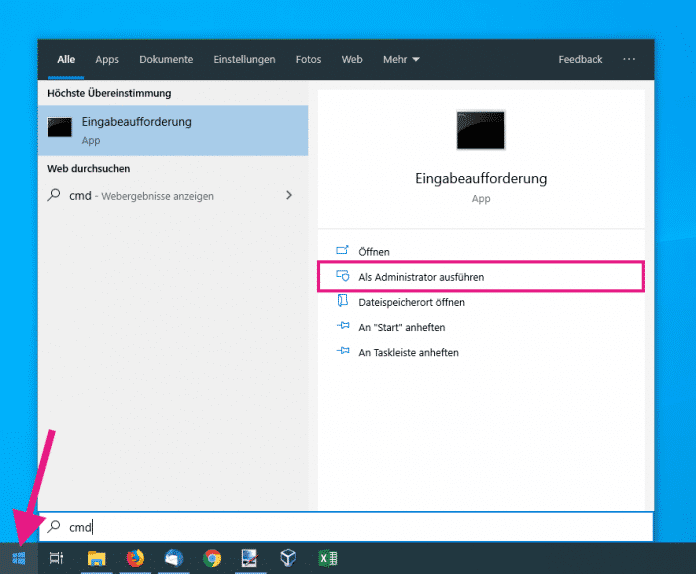Open Firefox from the taskbar
The width and height of the screenshot is (696, 574).
[x=135, y=558]
